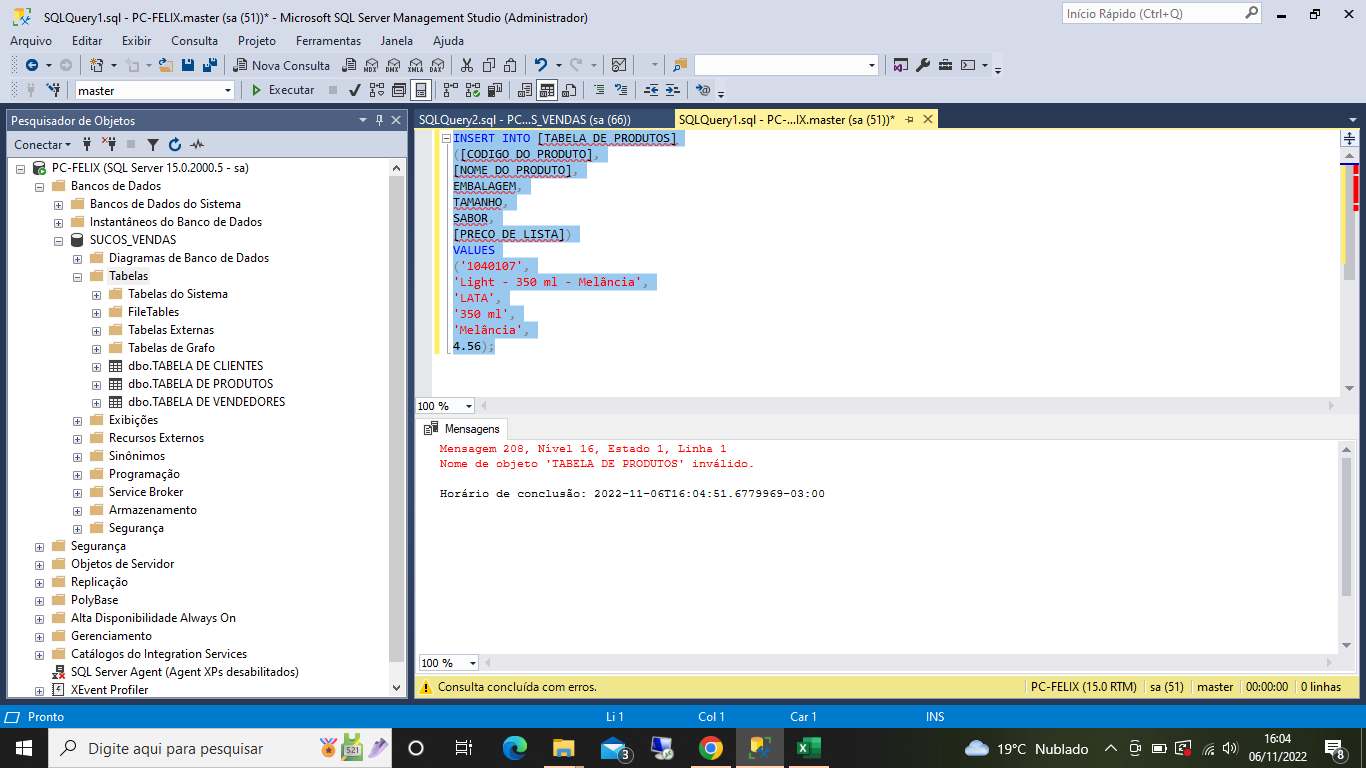Switch to the SQLQuery2.sql tab
Image resolution: width=1366 pixels, height=768 pixels.
(524, 119)
